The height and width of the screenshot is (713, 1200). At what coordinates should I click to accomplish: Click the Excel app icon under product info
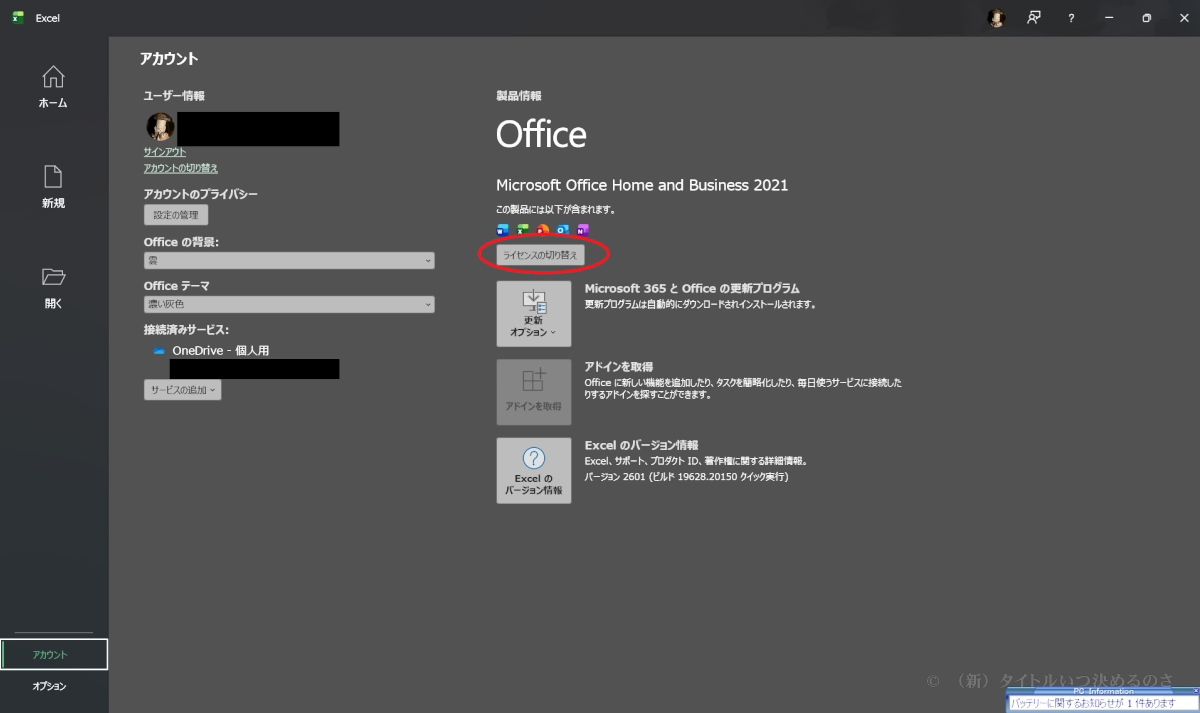523,229
